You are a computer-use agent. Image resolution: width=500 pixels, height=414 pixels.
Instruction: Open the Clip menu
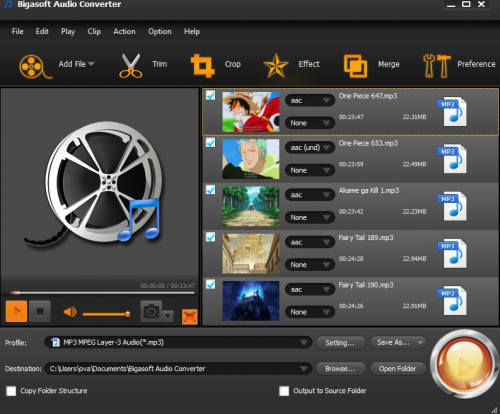point(94,32)
